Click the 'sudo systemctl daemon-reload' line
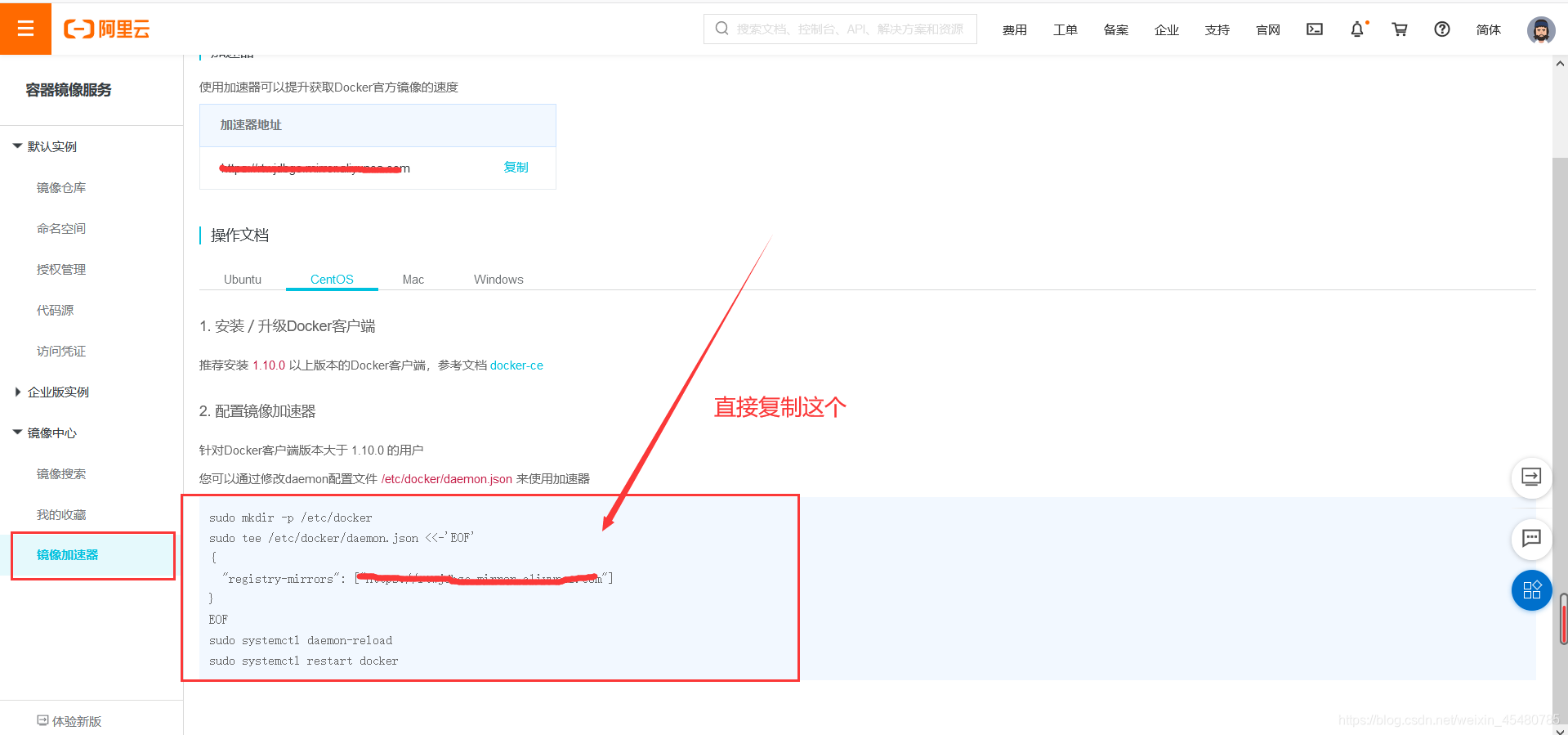1568x735 pixels. [x=301, y=640]
